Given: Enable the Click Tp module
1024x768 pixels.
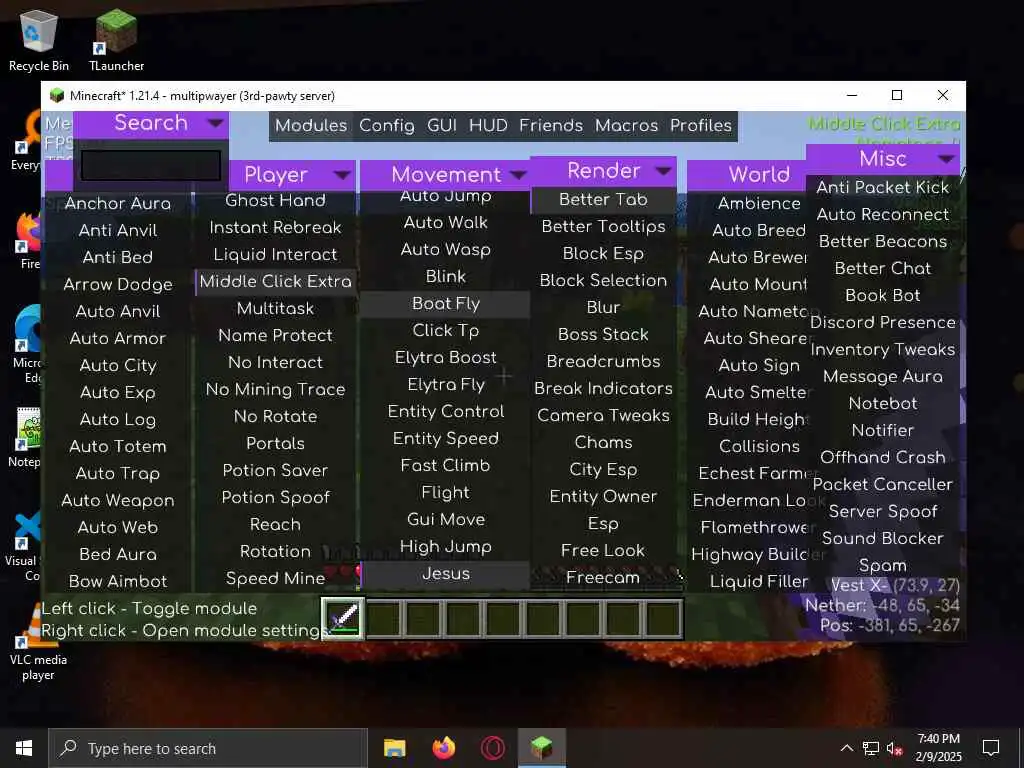Looking at the screenshot, I should [x=445, y=330].
